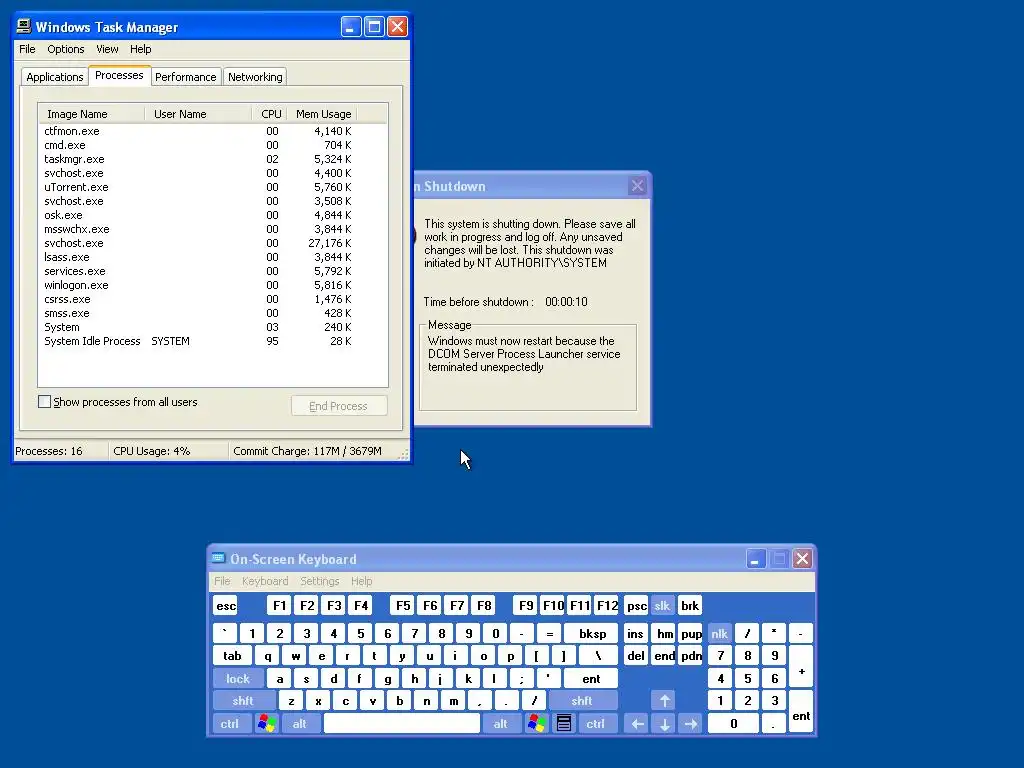Toggle the nlk num lock key
Screen dimensions: 1024x768
pyautogui.click(x=719, y=633)
